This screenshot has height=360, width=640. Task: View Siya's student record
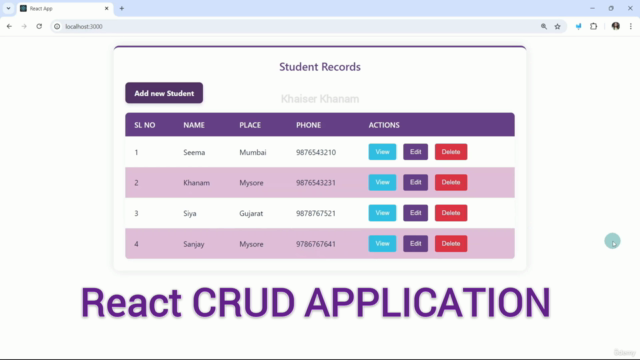(x=382, y=213)
